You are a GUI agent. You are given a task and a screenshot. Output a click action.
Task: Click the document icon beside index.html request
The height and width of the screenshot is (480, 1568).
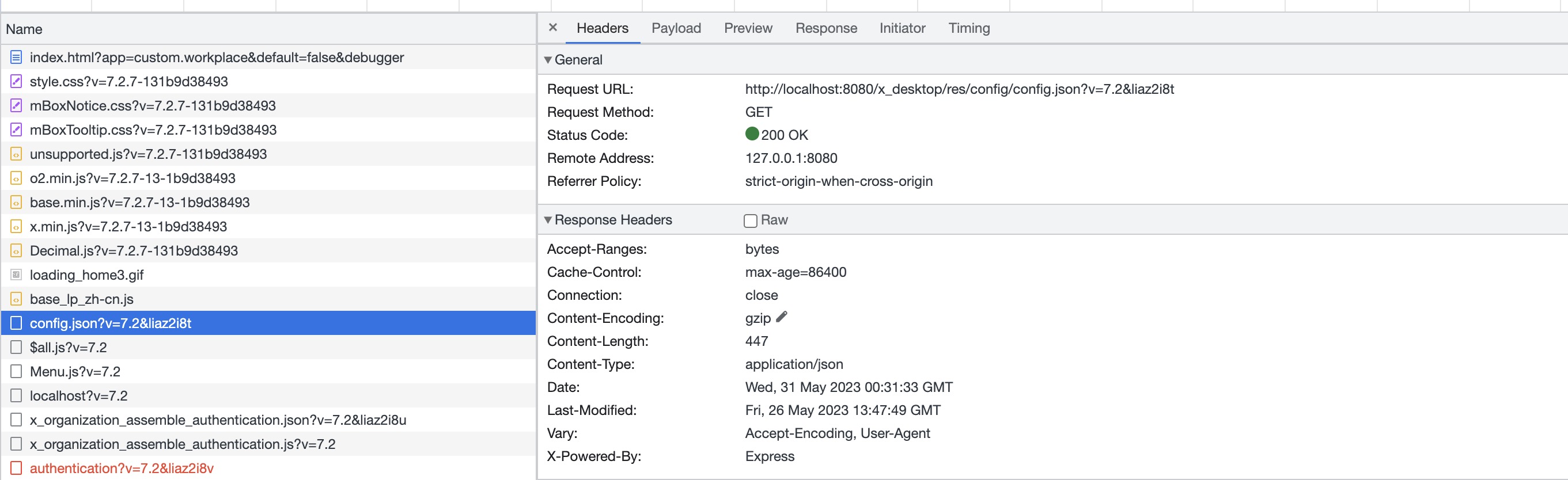(x=17, y=58)
